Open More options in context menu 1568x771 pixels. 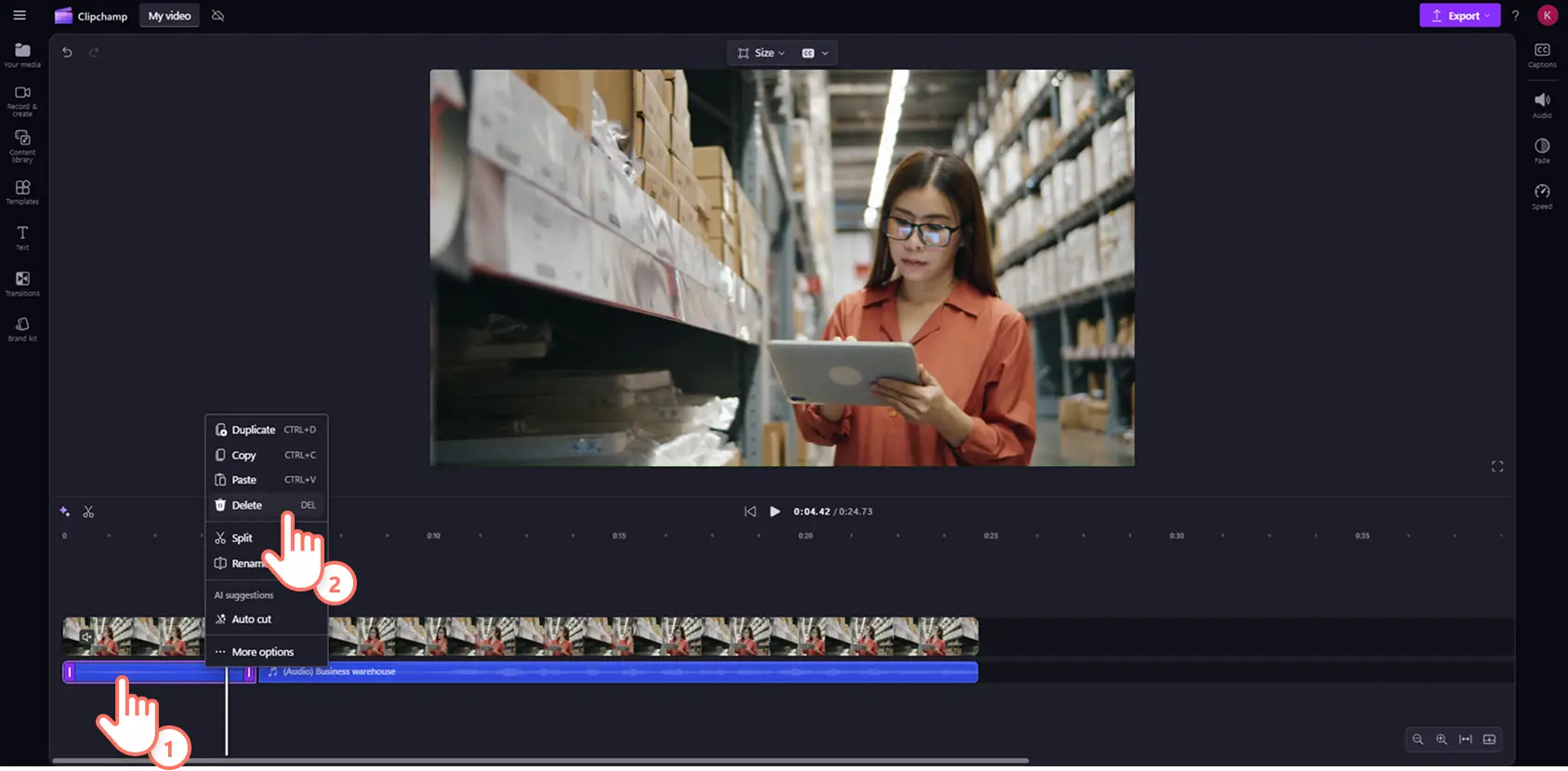266,652
